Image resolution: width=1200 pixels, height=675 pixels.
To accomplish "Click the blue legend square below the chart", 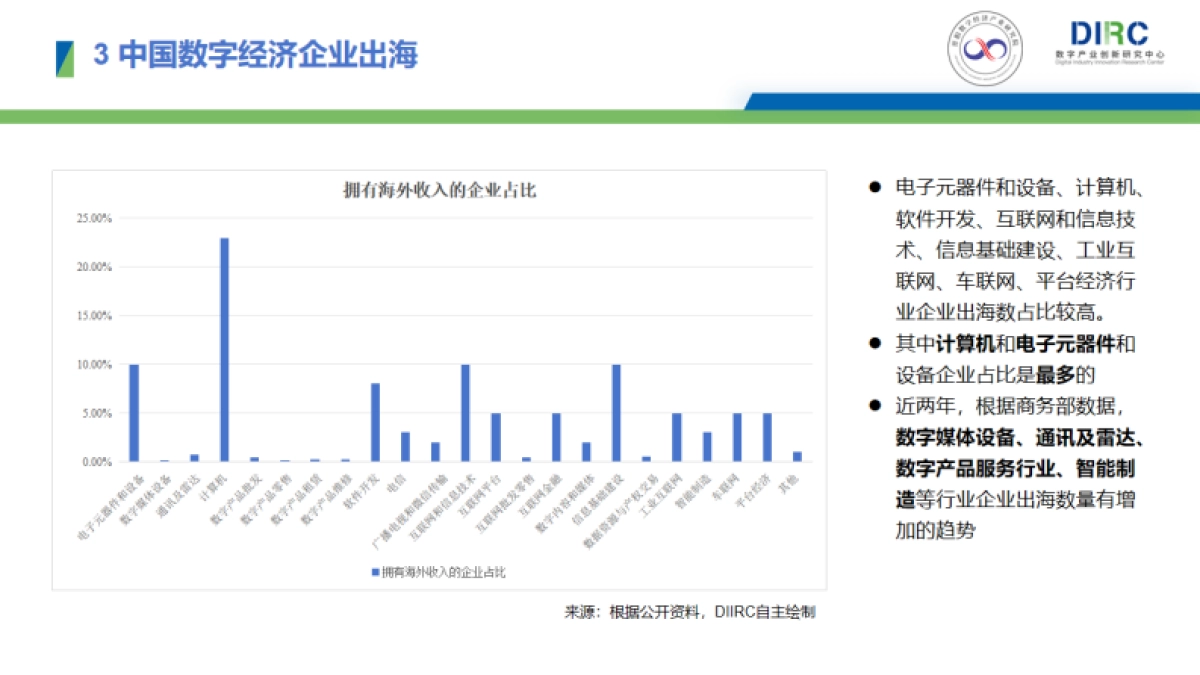I will (373, 573).
